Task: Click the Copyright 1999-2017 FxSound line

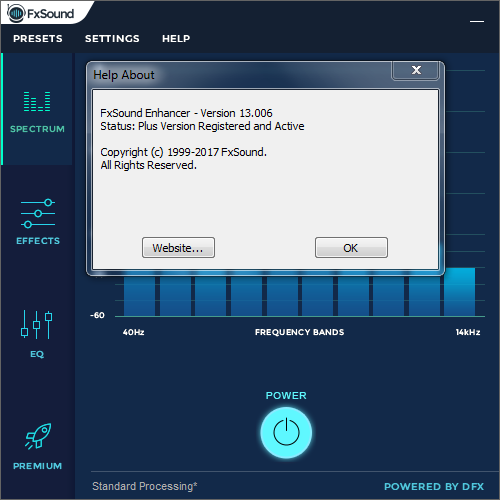Action: 184,152
